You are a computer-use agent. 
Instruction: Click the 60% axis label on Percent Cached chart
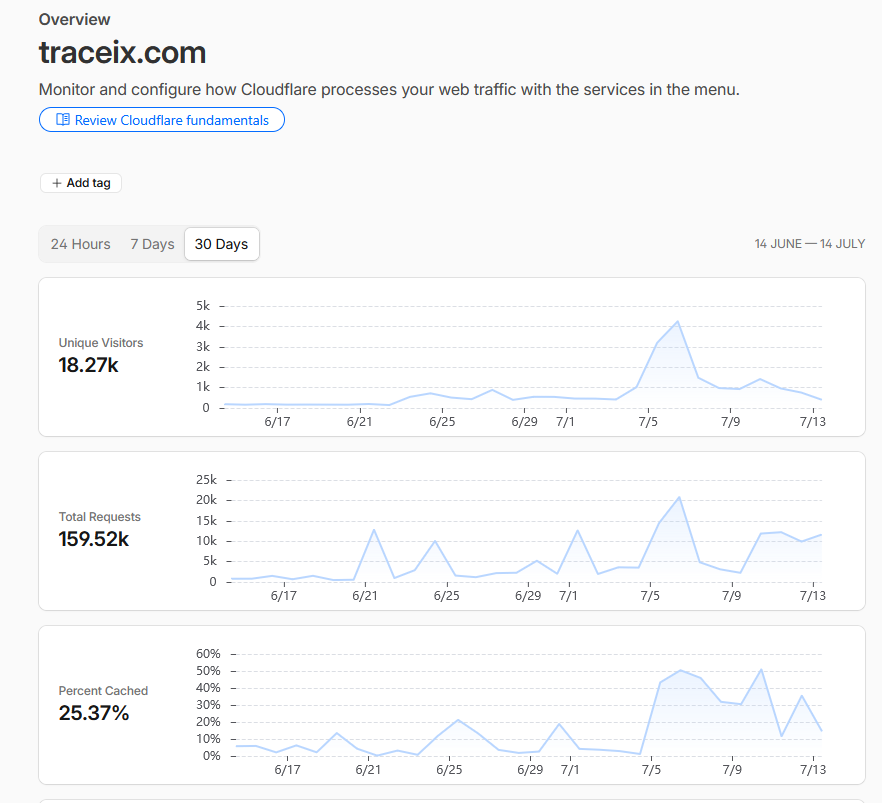[208, 653]
